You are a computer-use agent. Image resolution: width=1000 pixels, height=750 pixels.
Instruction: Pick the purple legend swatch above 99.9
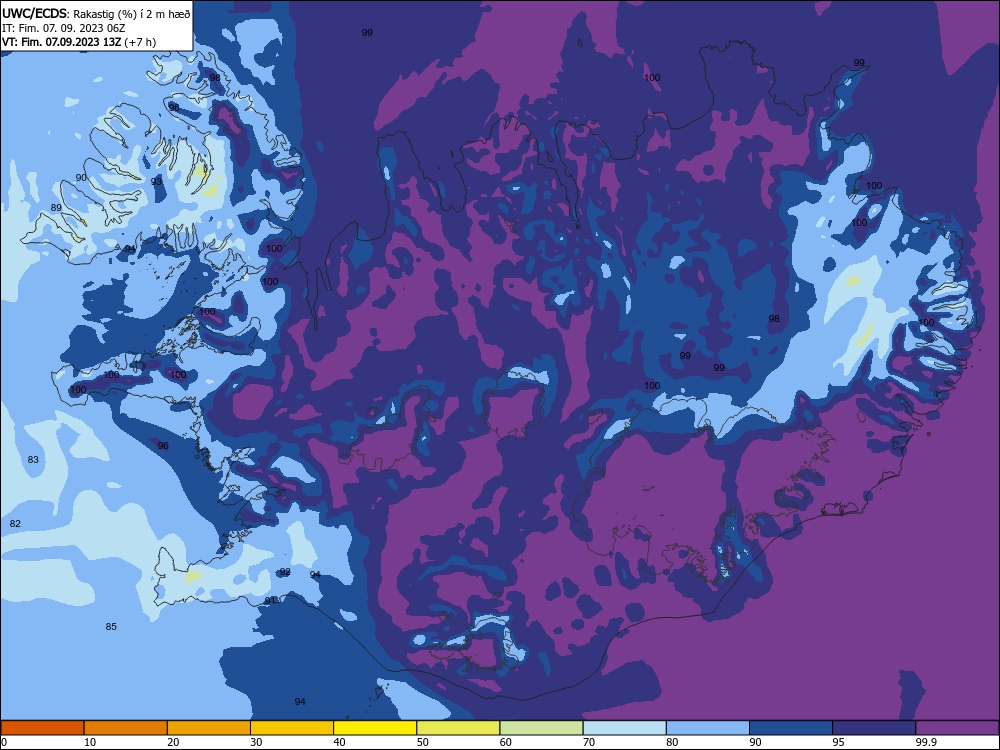click(x=958, y=728)
